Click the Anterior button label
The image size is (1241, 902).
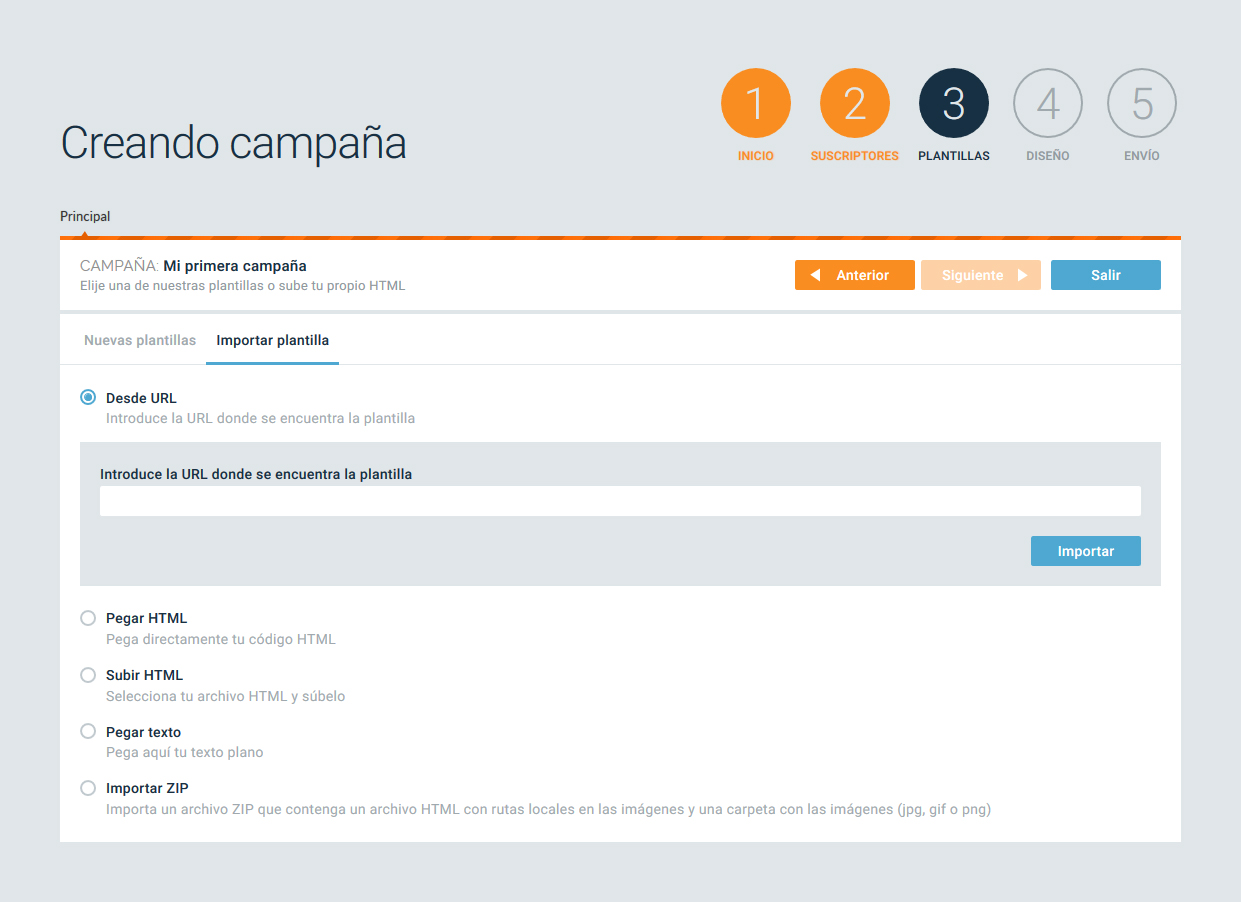tap(862, 275)
